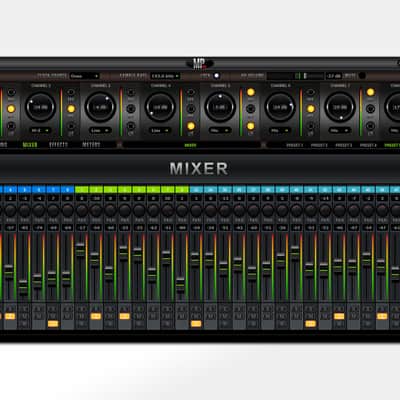
Task: Toggle Channel 4 lit lower phase button
Action: click(191, 126)
